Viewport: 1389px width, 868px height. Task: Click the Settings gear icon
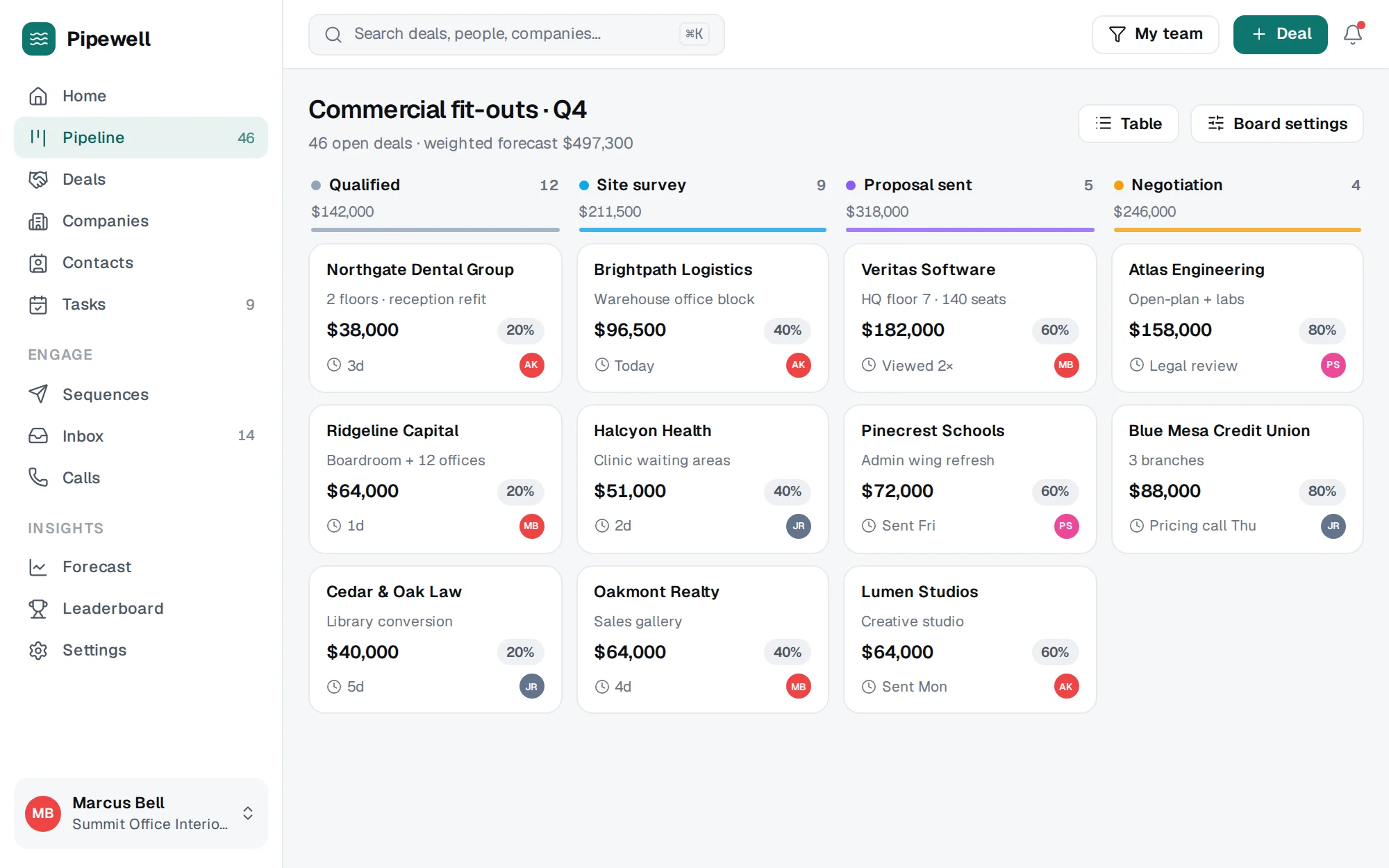pyautogui.click(x=38, y=650)
